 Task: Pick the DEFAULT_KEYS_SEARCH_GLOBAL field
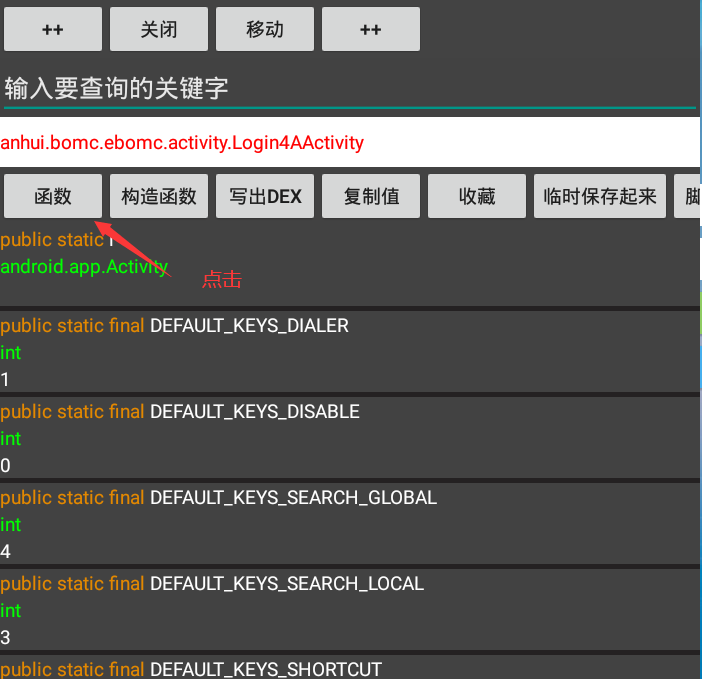[x=293, y=498]
